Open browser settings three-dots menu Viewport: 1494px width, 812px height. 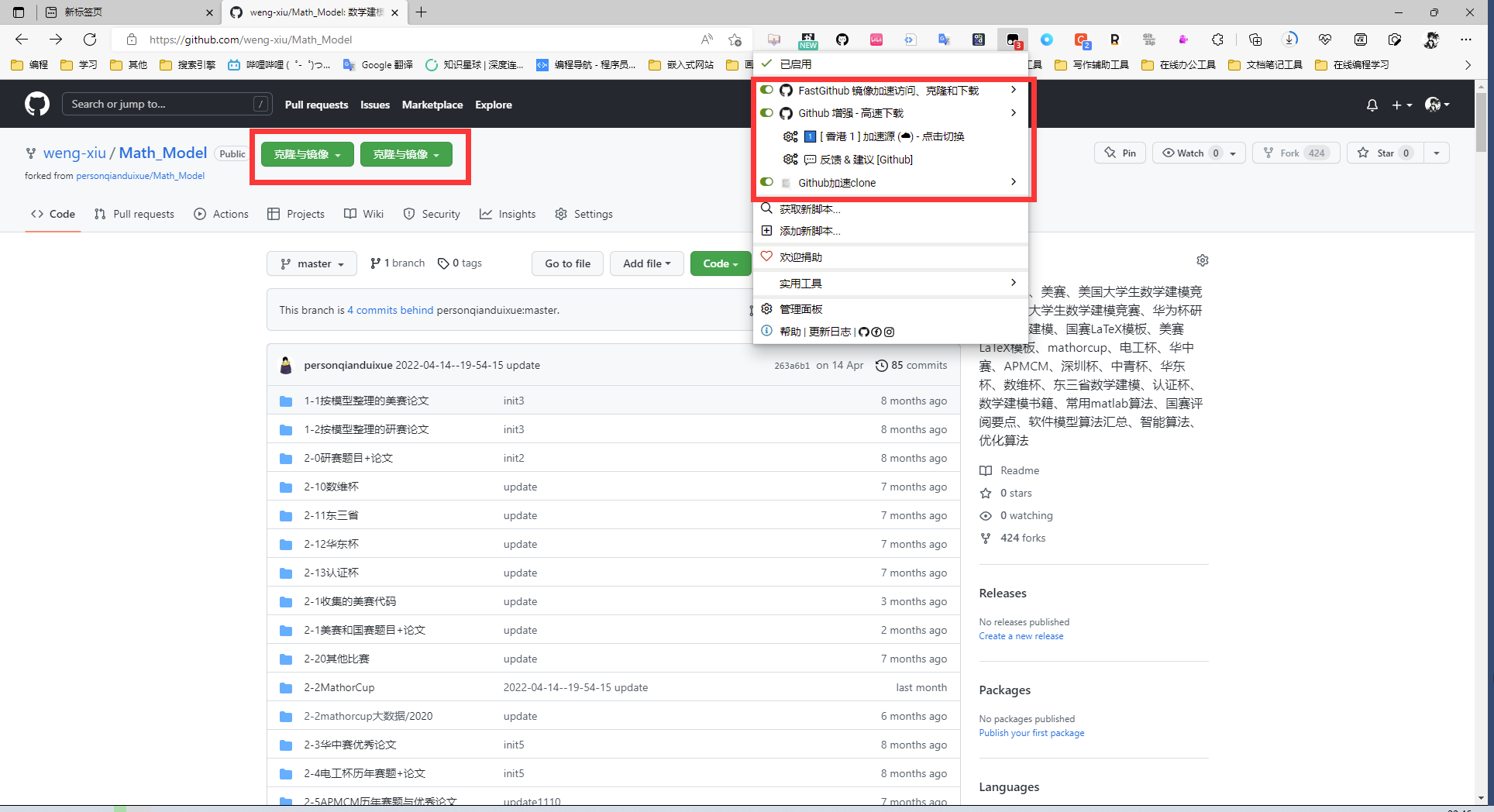pyautogui.click(x=1466, y=40)
